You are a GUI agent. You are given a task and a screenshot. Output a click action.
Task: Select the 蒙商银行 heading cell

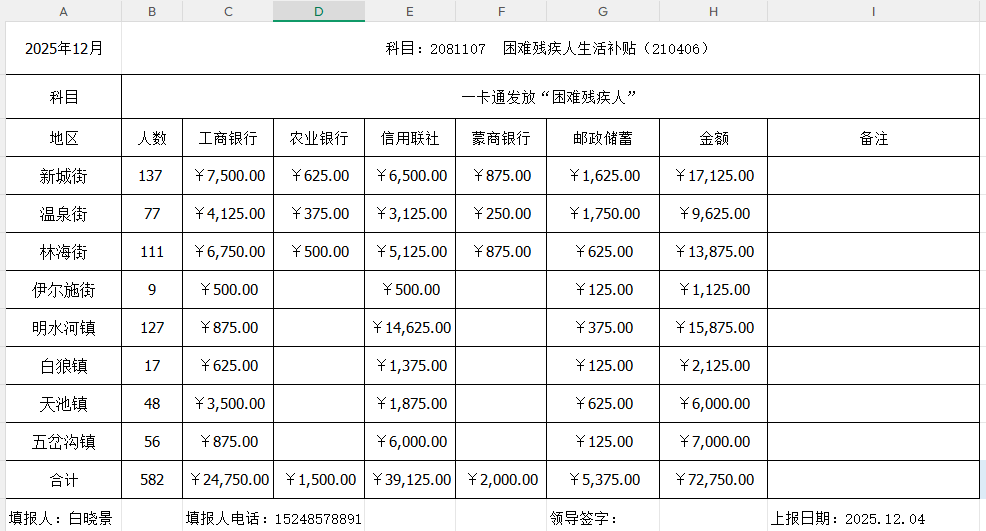(x=500, y=138)
